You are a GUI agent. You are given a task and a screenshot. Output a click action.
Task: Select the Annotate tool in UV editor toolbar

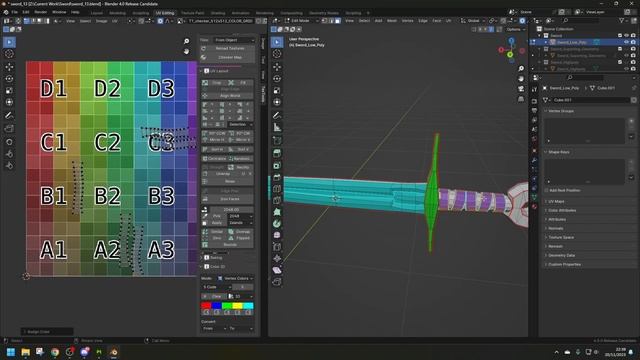[9, 116]
